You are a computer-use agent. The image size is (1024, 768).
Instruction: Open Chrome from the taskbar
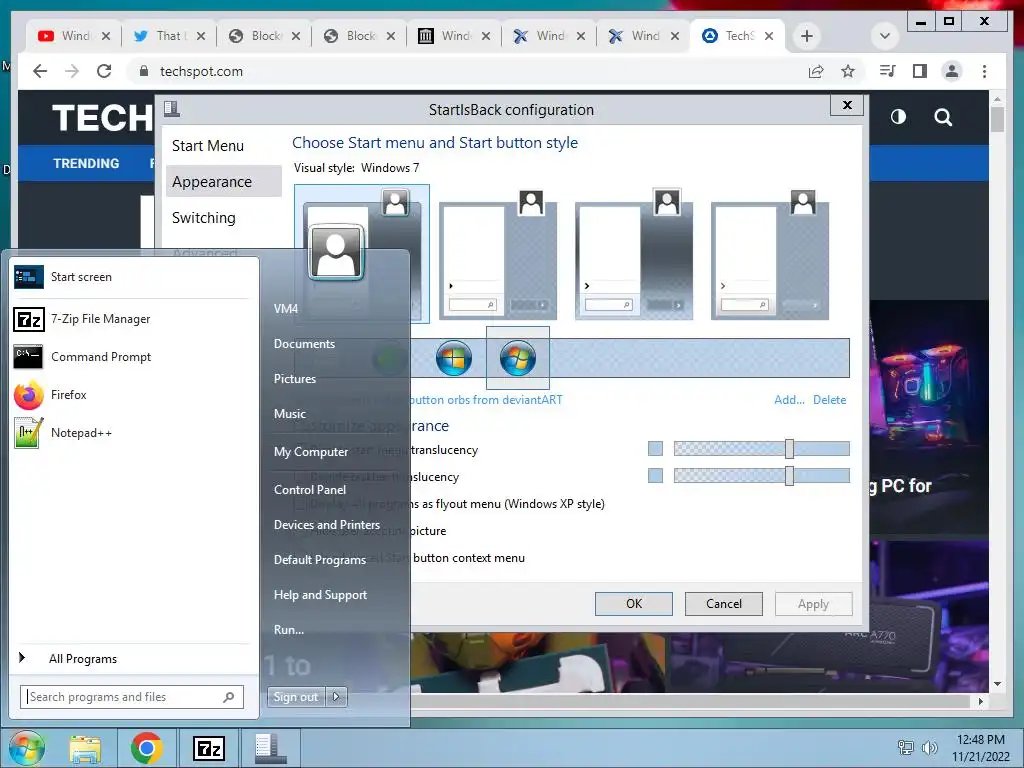click(146, 748)
